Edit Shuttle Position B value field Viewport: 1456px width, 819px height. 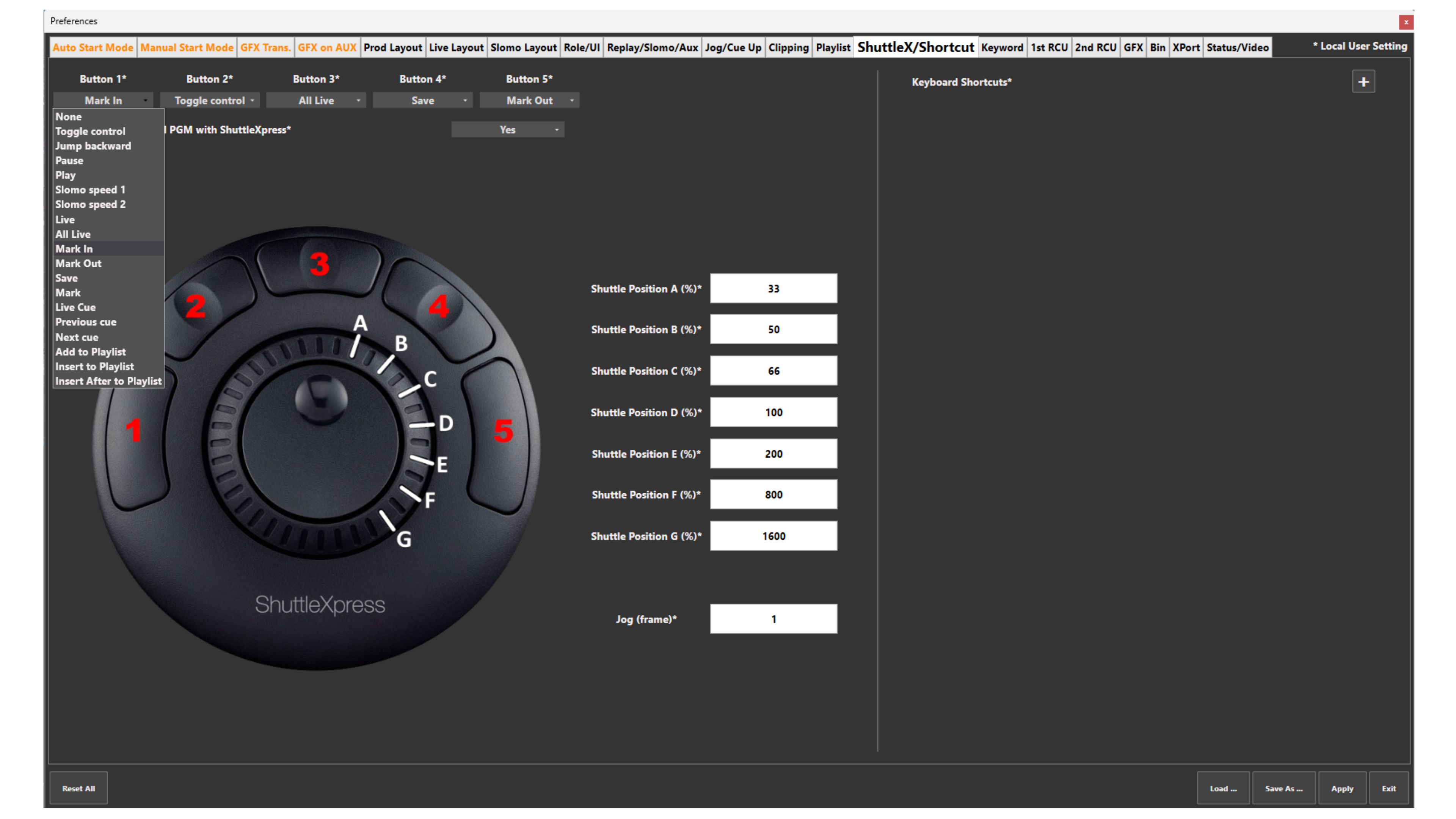click(773, 329)
